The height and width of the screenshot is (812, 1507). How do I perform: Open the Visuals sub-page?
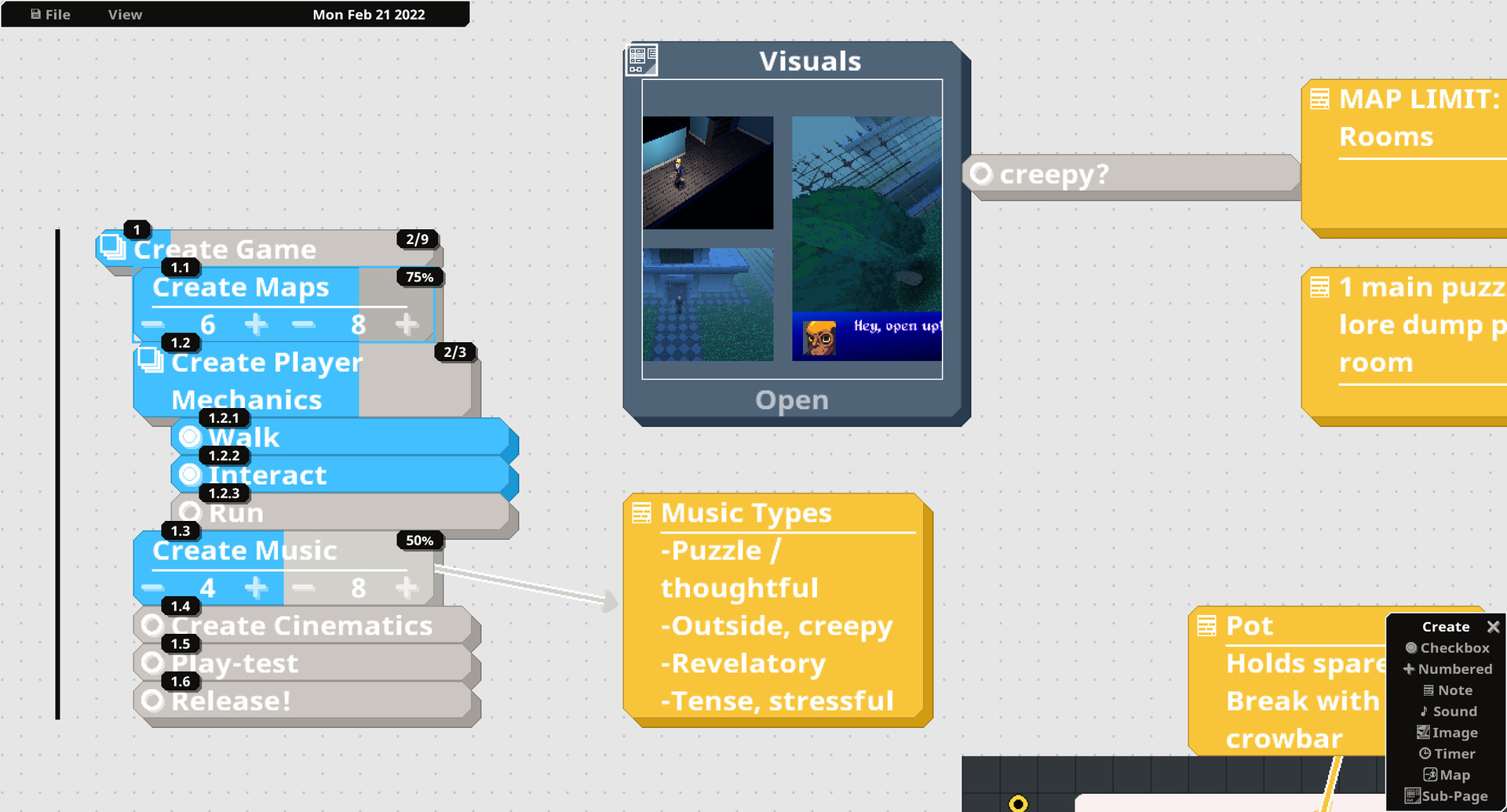tap(791, 400)
